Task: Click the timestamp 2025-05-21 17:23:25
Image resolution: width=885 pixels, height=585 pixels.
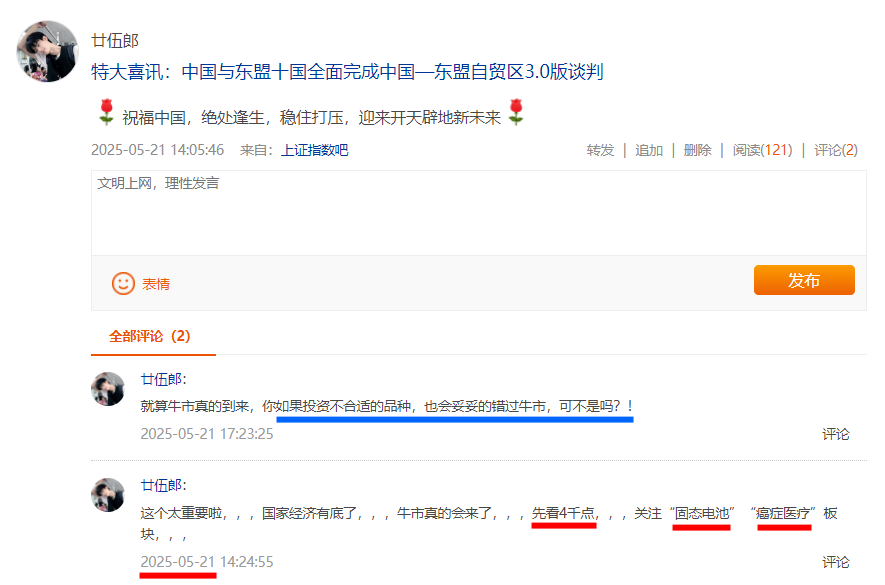Action: (x=207, y=434)
